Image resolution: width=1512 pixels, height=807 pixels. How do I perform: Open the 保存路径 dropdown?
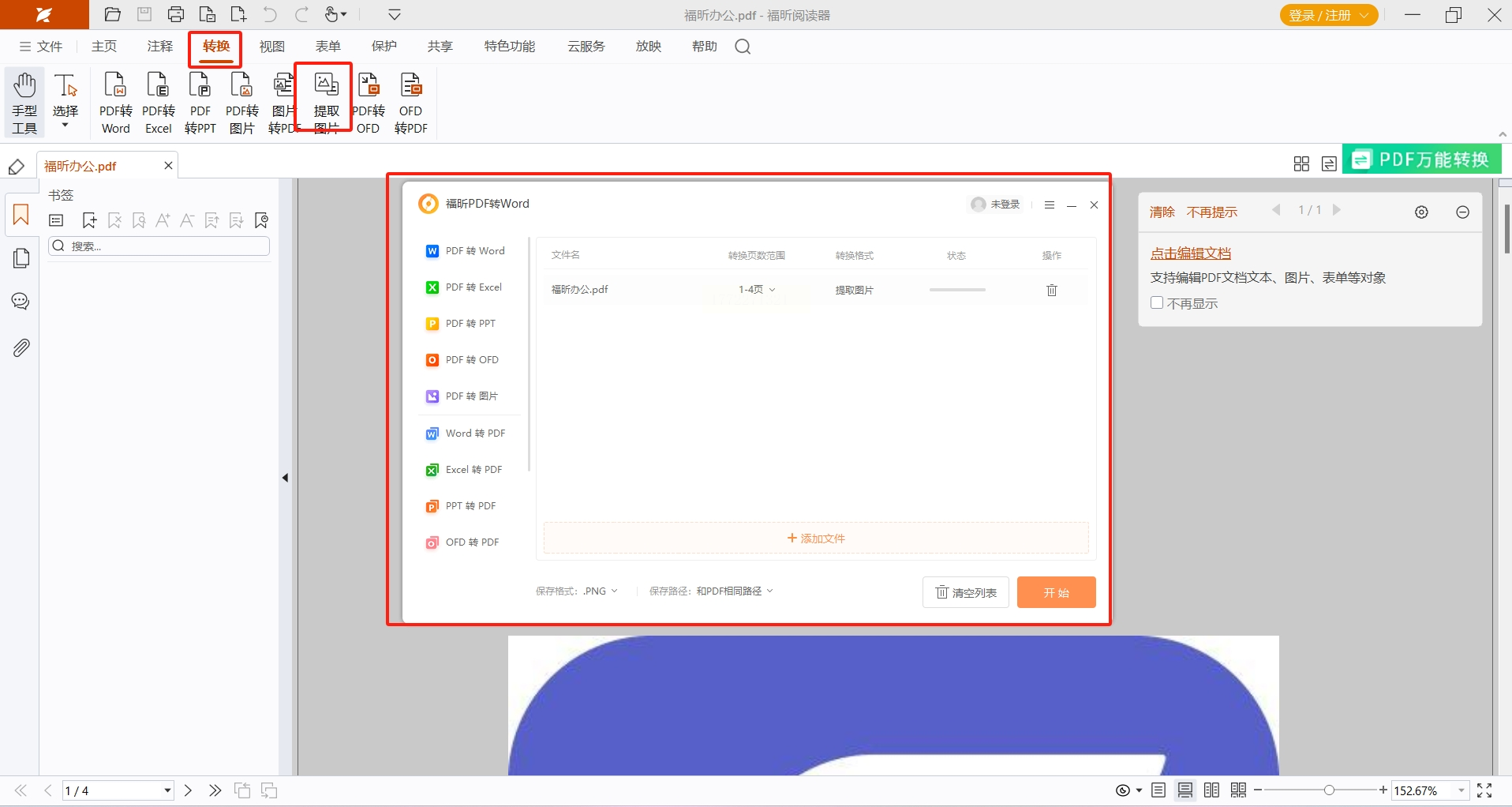point(734,591)
